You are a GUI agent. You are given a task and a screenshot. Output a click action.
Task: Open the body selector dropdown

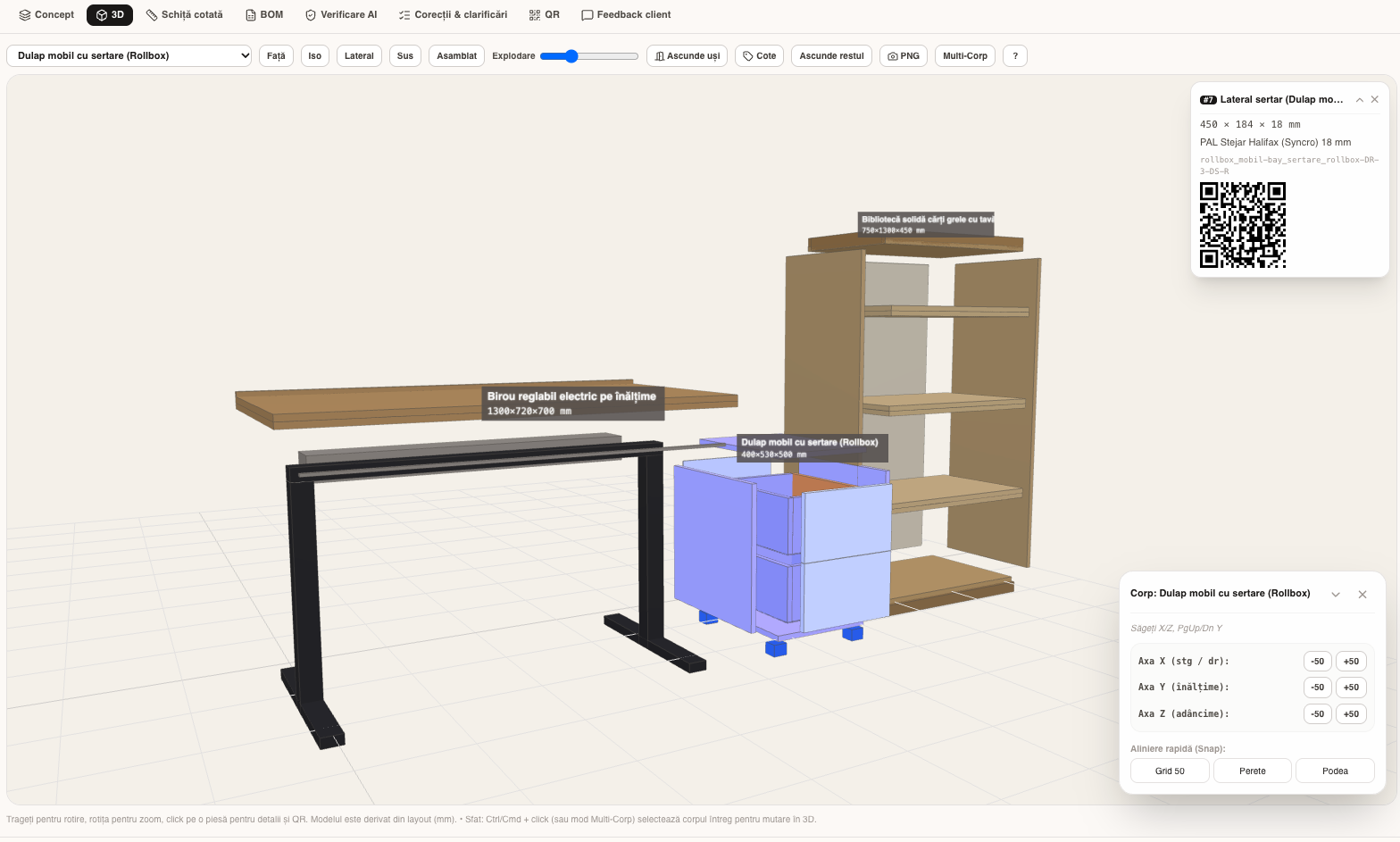point(129,55)
